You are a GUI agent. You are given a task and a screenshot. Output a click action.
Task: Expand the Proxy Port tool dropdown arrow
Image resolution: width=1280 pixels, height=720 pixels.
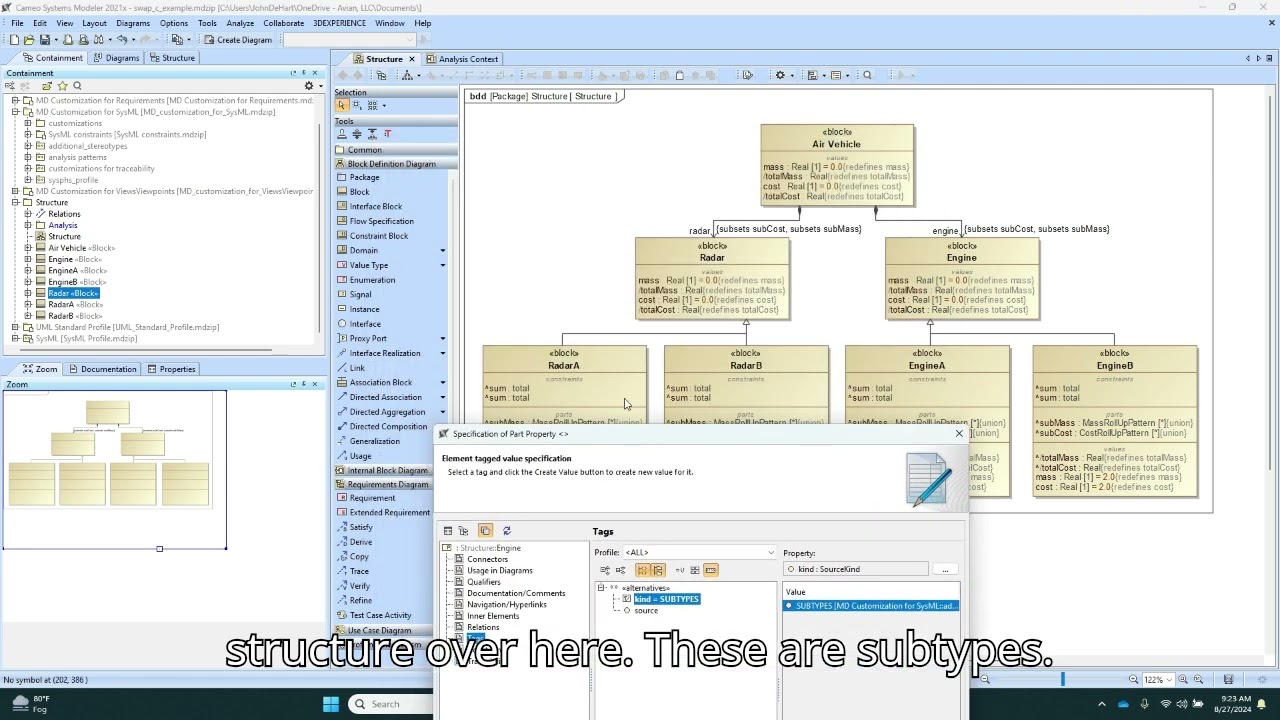coord(442,339)
